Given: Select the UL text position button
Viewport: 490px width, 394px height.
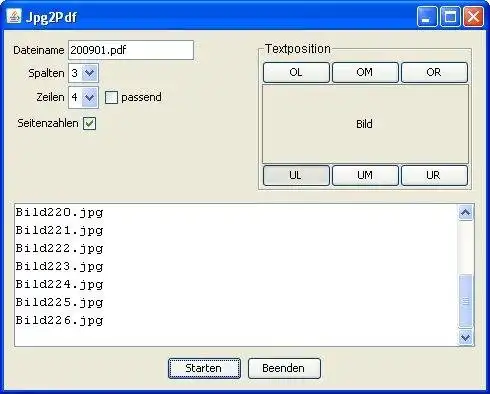Looking at the screenshot, I should [x=296, y=175].
